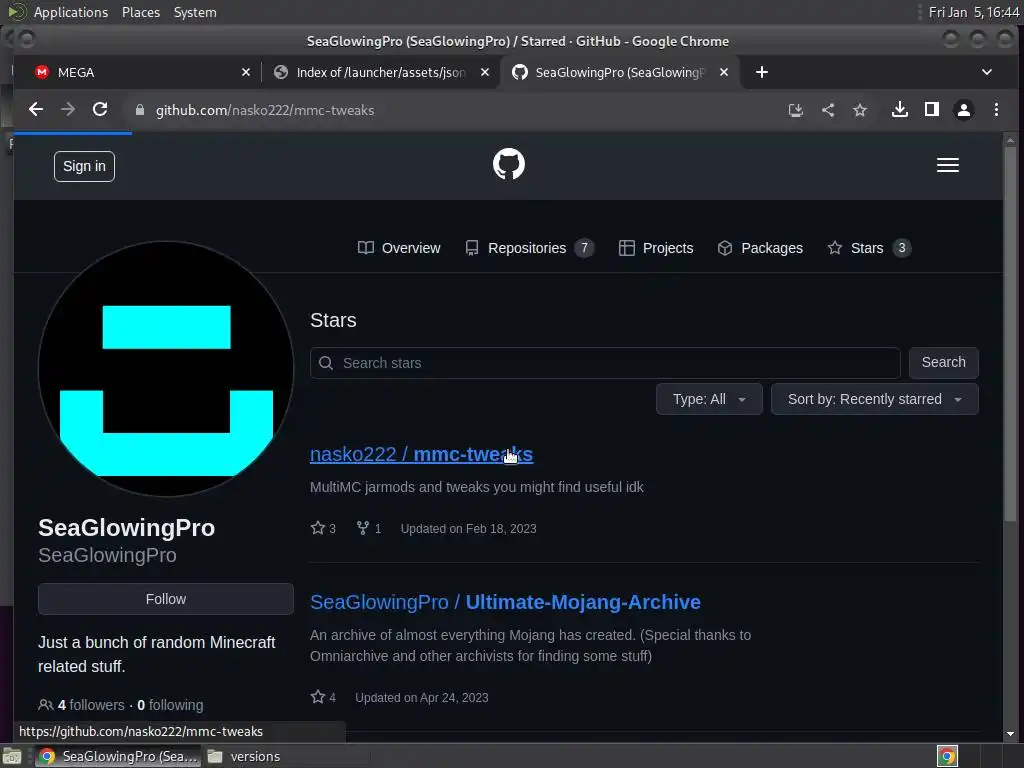
Task: Share this page via the share icon
Action: pyautogui.click(x=827, y=110)
